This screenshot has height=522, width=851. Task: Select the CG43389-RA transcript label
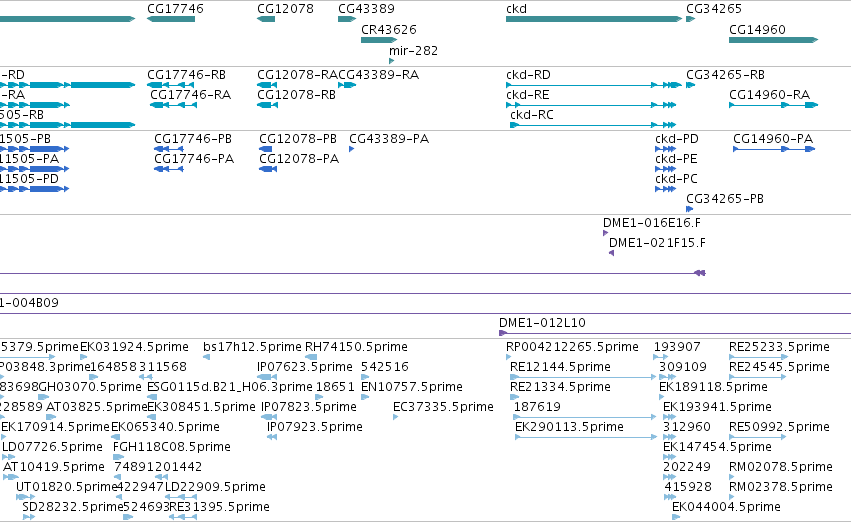(379, 74)
